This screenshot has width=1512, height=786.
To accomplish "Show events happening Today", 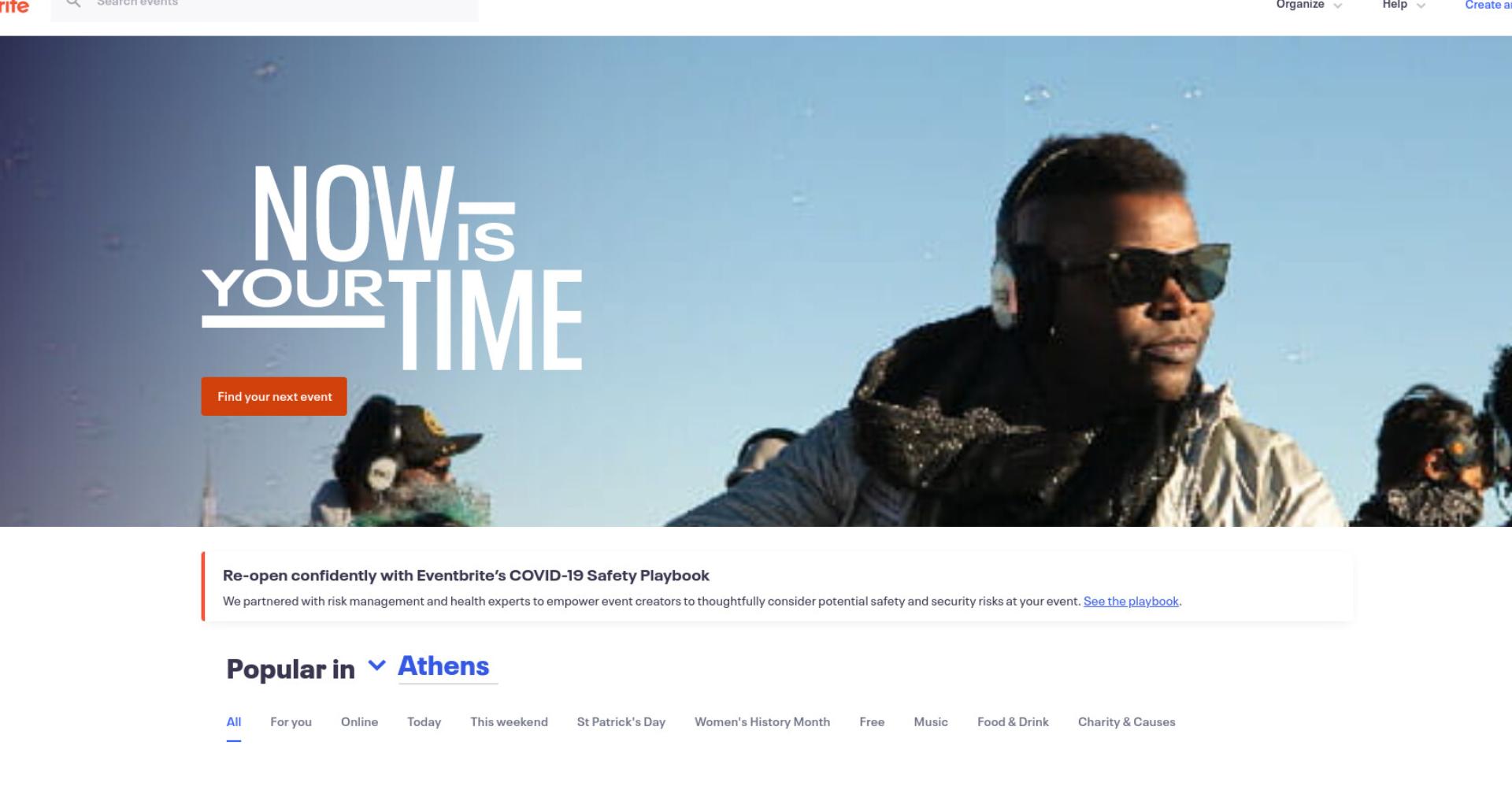I will coord(424,722).
